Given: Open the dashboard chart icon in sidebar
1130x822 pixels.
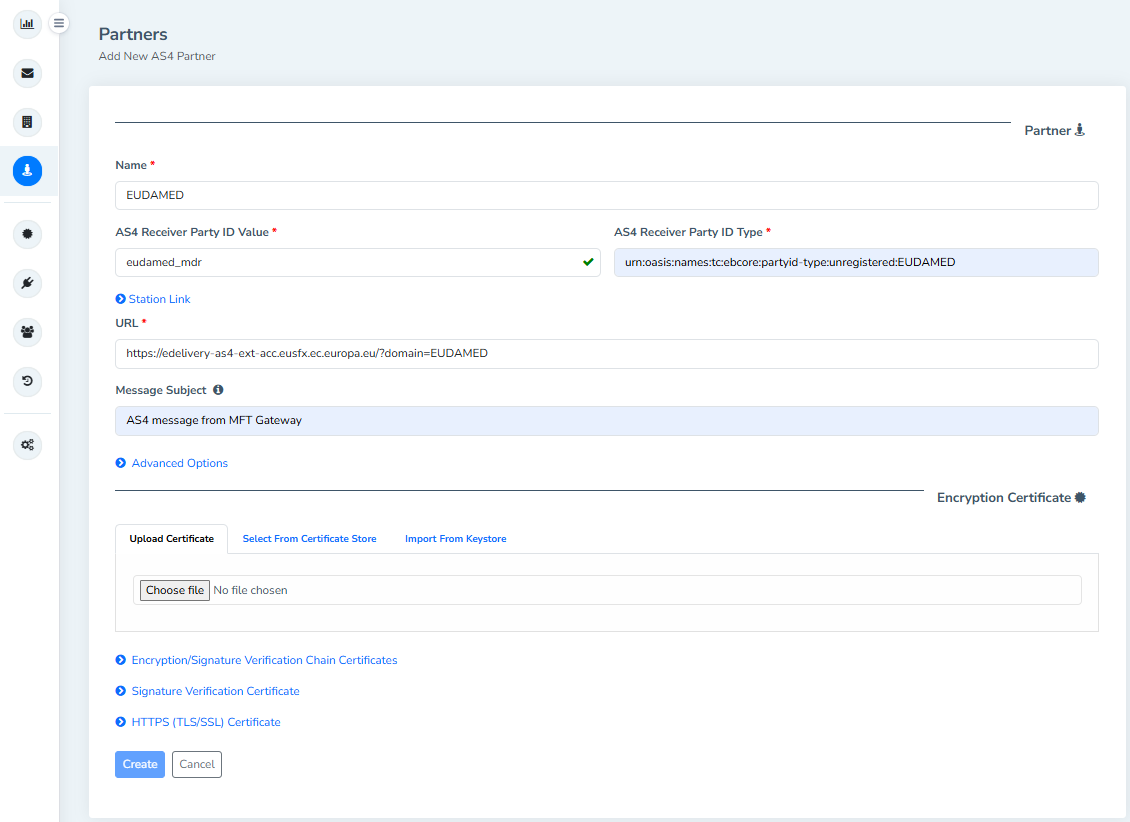Looking at the screenshot, I should click(x=27, y=22).
